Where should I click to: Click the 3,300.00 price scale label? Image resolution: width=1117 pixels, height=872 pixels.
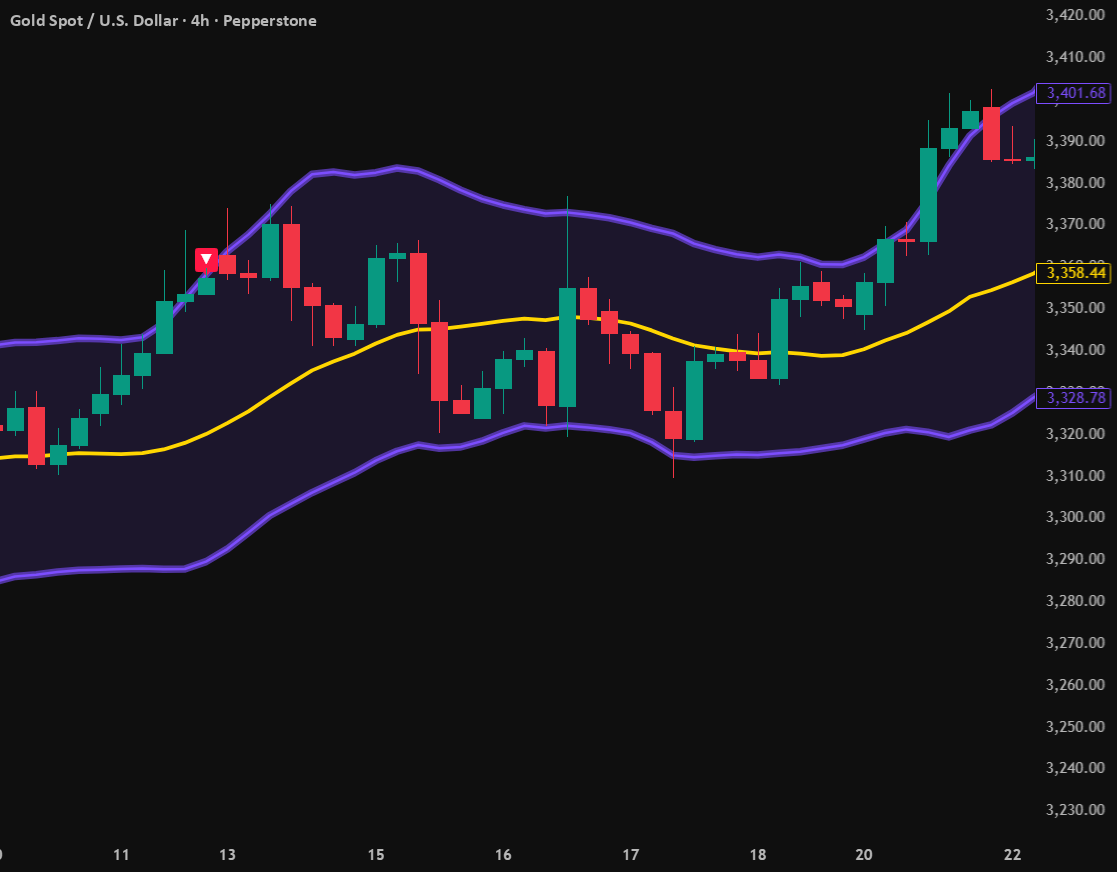point(1075,517)
